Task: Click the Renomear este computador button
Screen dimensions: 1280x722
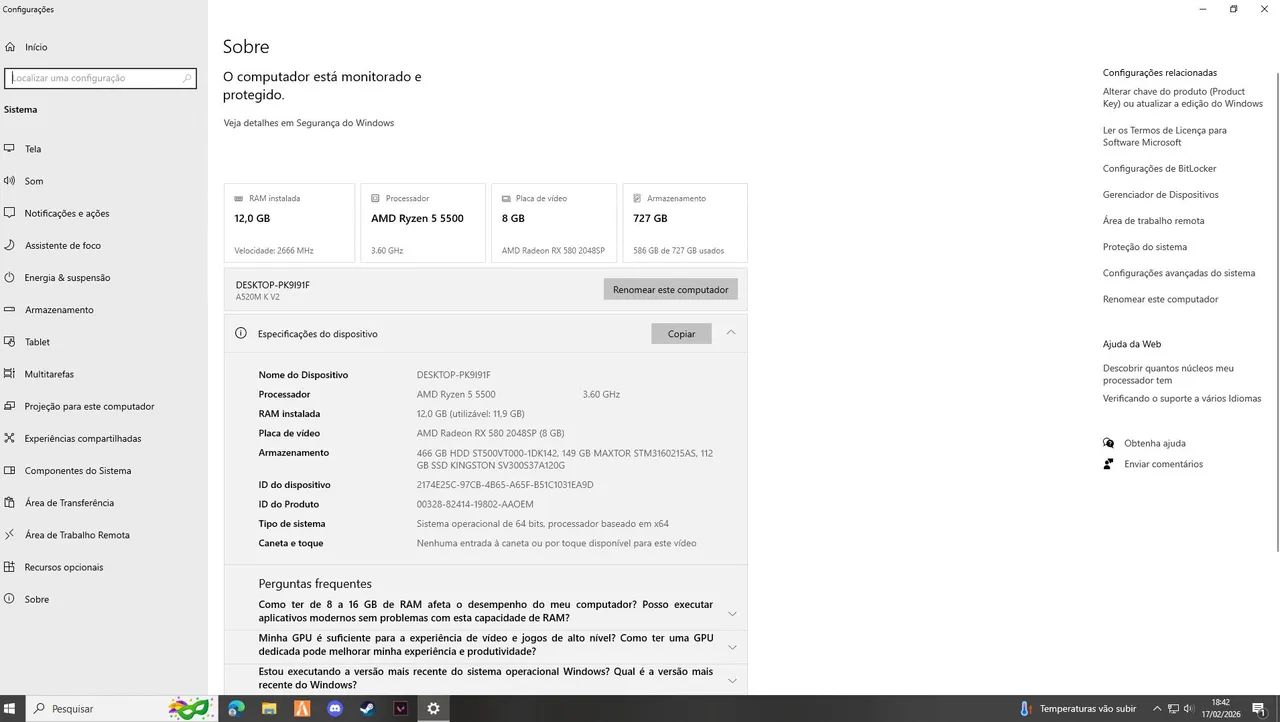Action: [670, 288]
